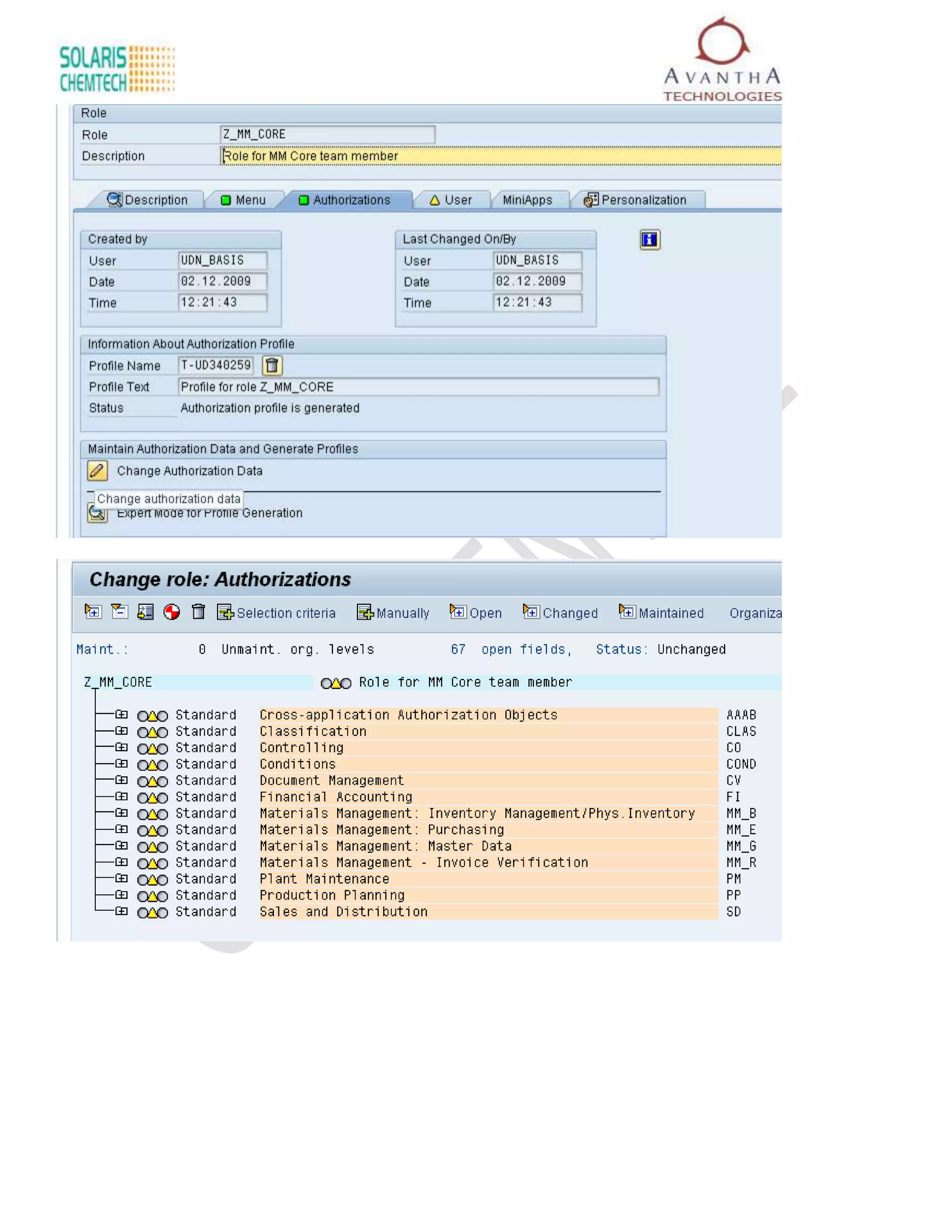Image resolution: width=952 pixels, height=1232 pixels.
Task: Click traffic light status beside Controlling row
Action: [152, 748]
